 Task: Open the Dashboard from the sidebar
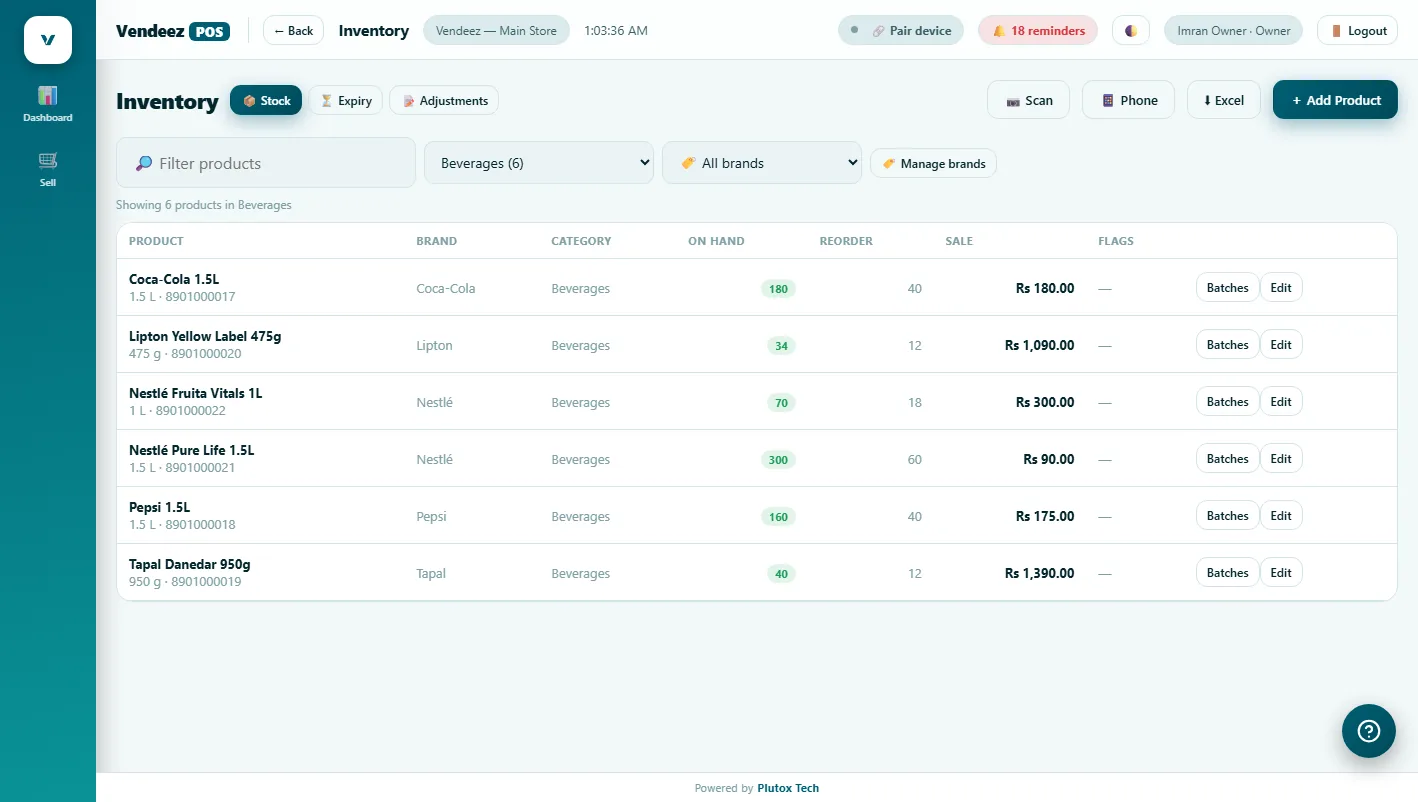[48, 104]
